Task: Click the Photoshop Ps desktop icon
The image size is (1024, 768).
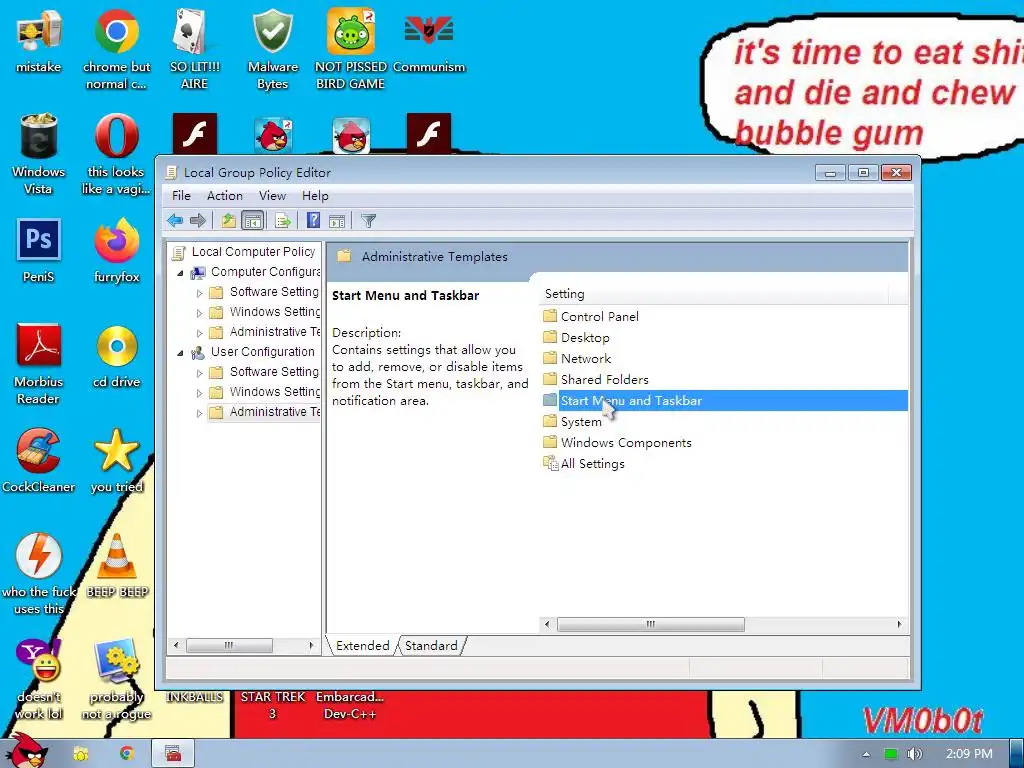Action: coord(39,251)
